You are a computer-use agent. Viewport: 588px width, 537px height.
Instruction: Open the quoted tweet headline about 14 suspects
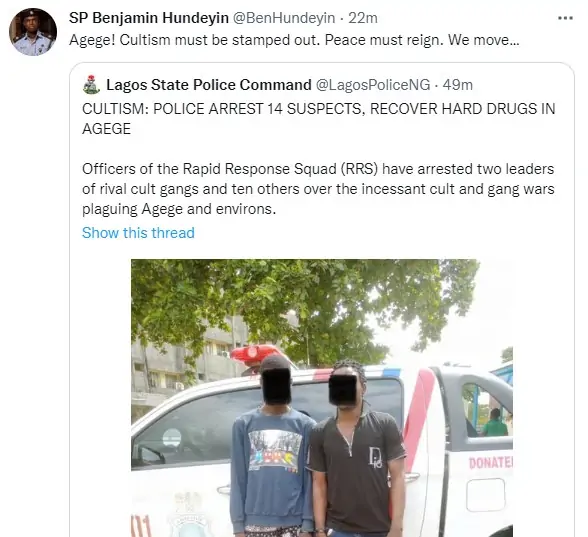click(x=318, y=118)
